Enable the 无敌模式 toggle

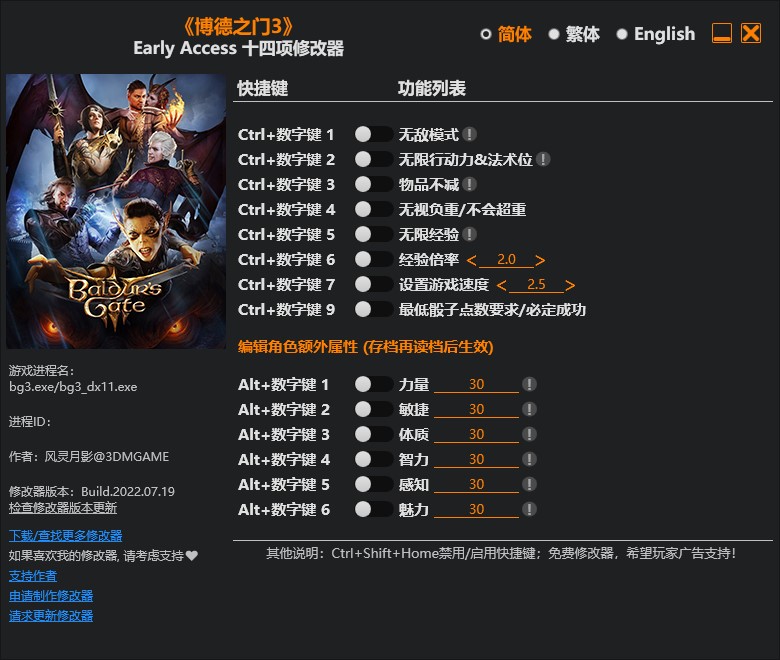374,134
